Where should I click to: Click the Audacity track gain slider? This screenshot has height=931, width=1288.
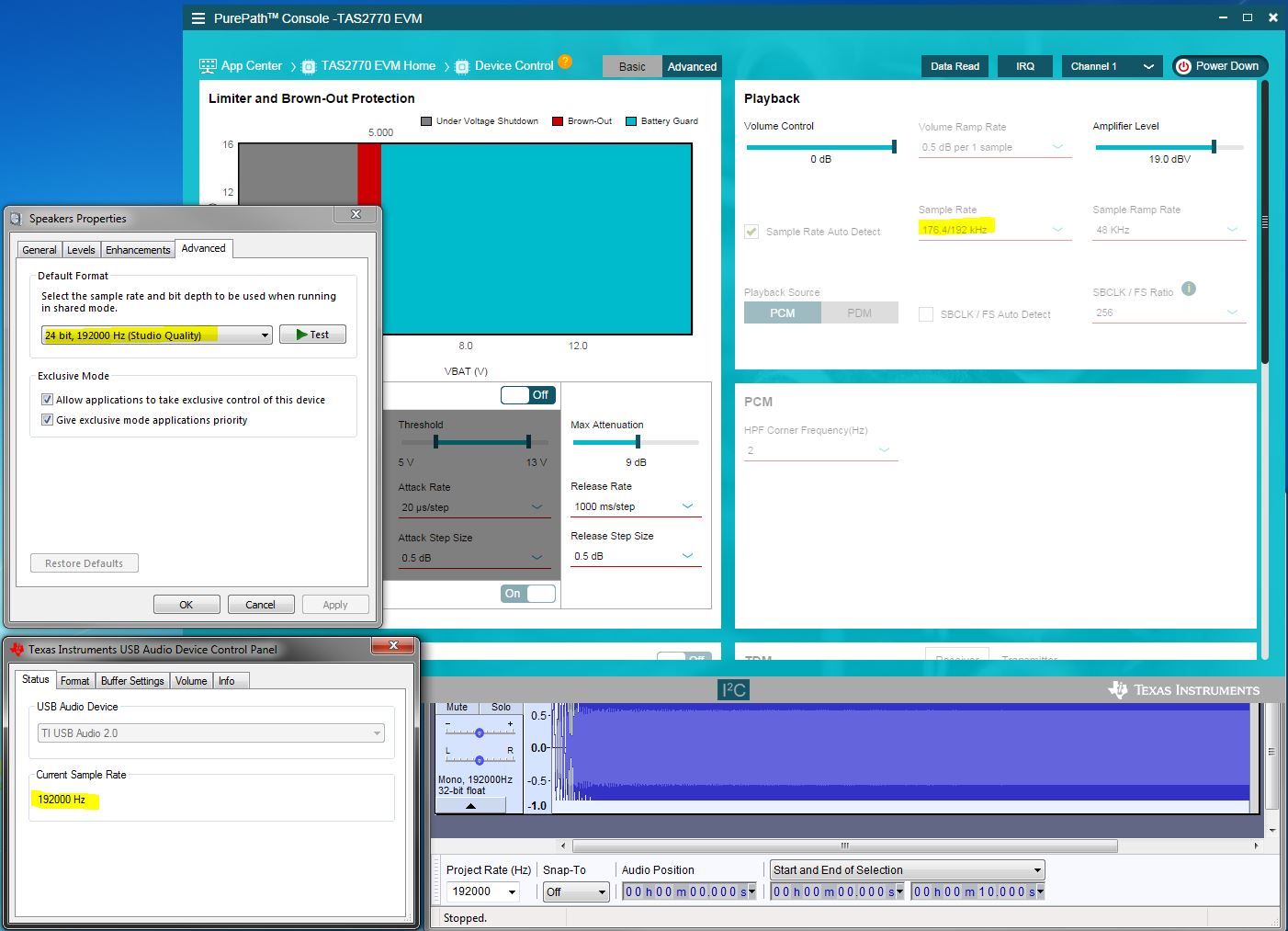coord(480,732)
